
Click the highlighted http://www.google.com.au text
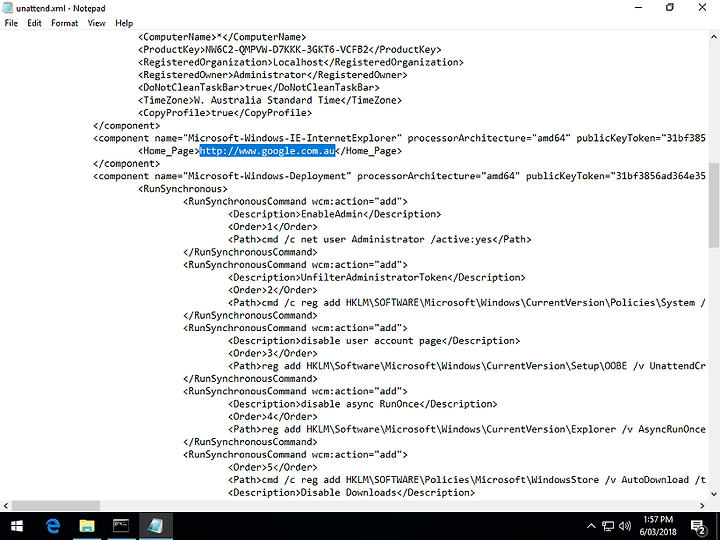pyautogui.click(x=267, y=151)
